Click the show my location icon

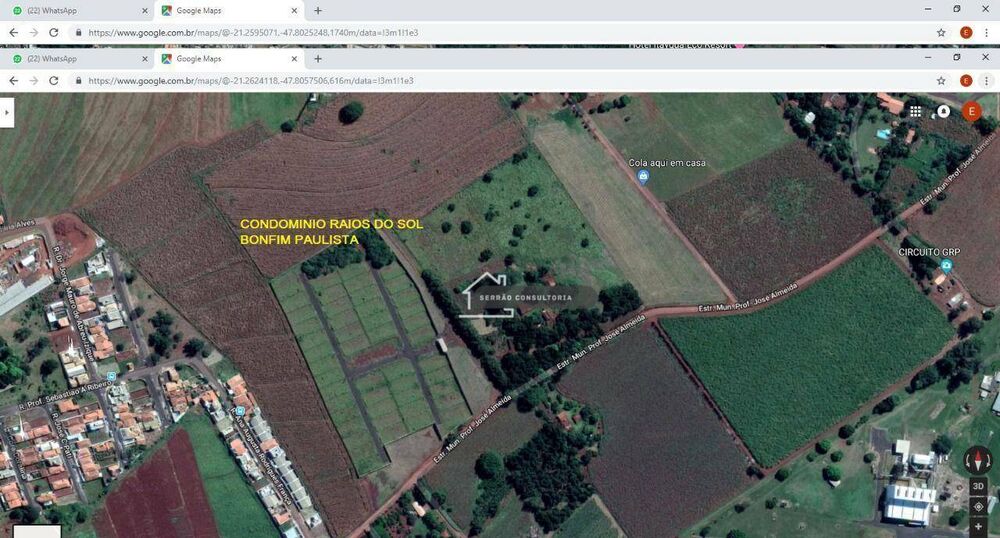(x=978, y=507)
